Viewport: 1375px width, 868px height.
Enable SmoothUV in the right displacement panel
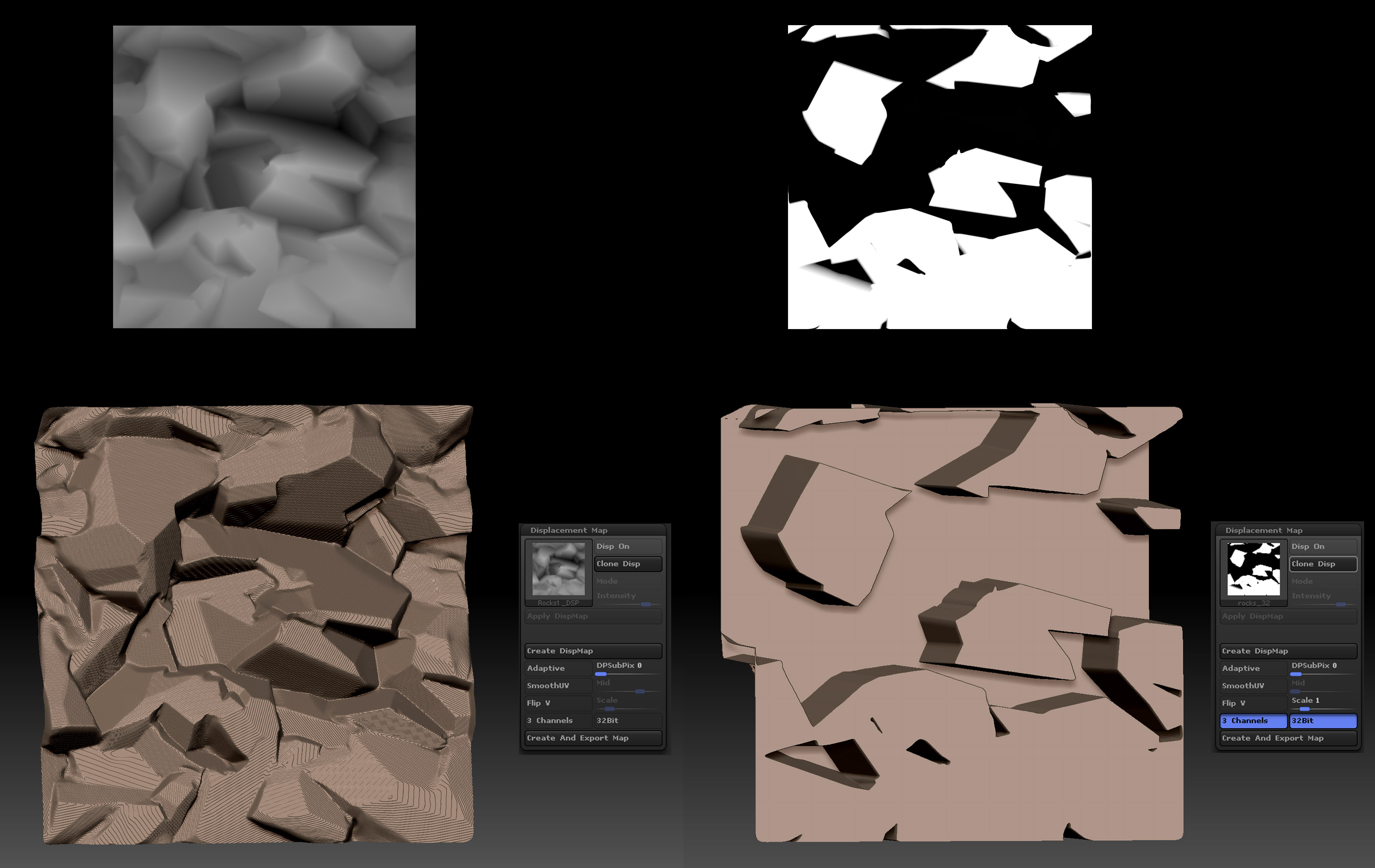click(x=1254, y=685)
